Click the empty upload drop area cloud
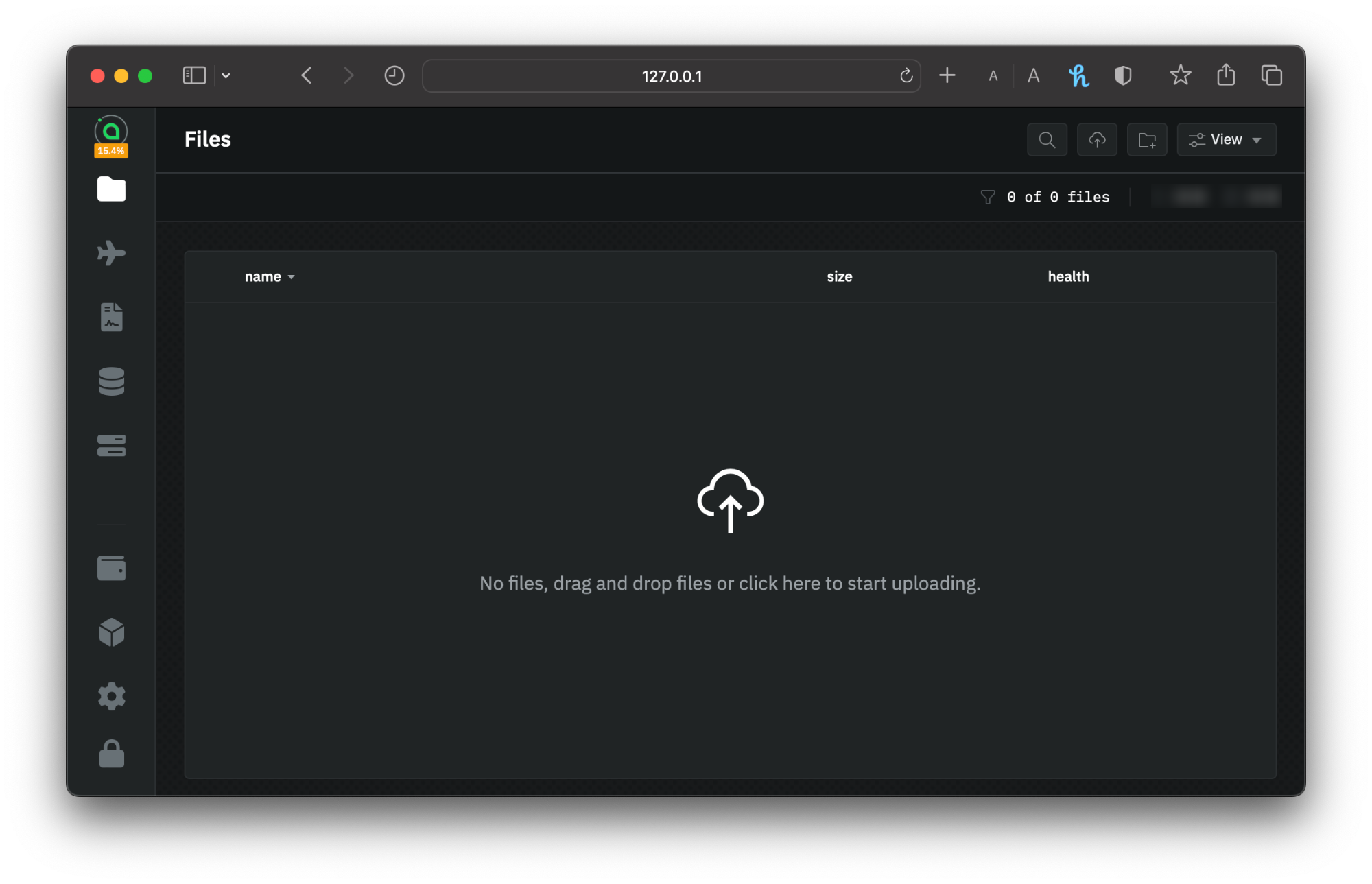The image size is (1372, 884). (x=730, y=501)
